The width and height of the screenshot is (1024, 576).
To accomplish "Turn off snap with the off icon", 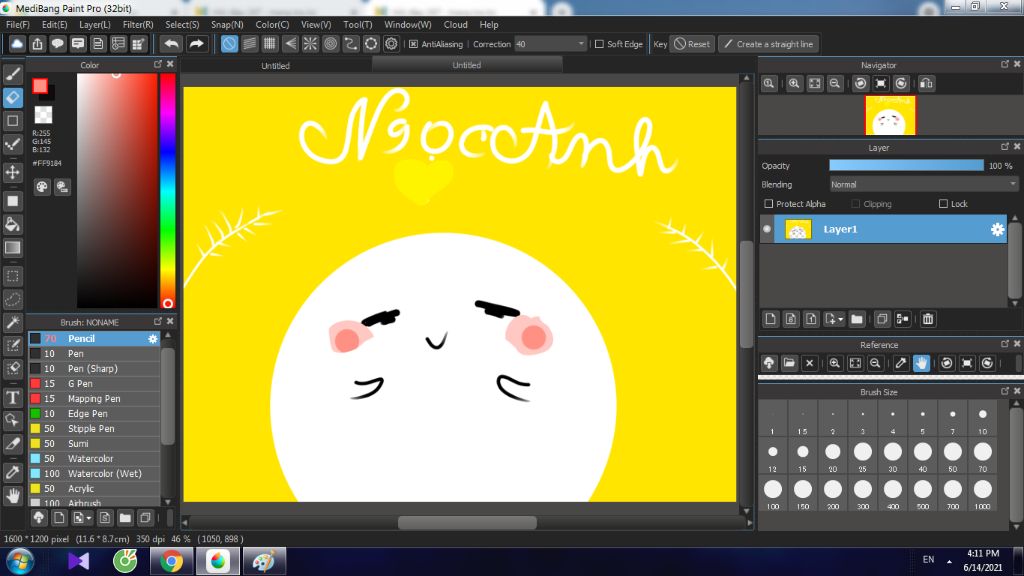I will (229, 44).
